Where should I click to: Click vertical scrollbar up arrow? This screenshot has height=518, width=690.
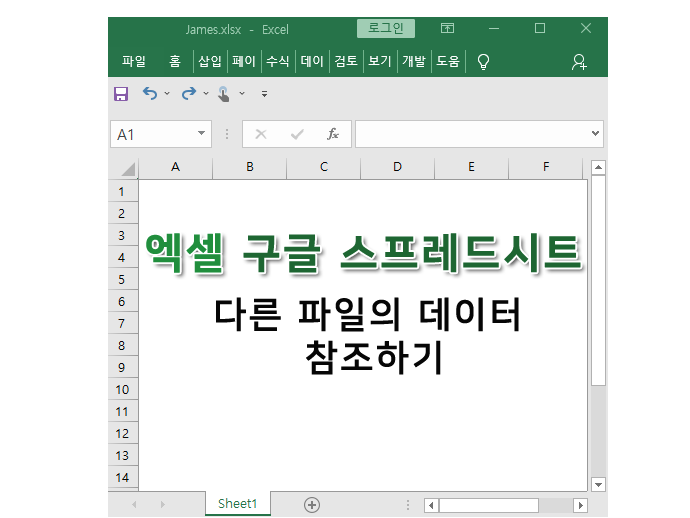point(598,168)
